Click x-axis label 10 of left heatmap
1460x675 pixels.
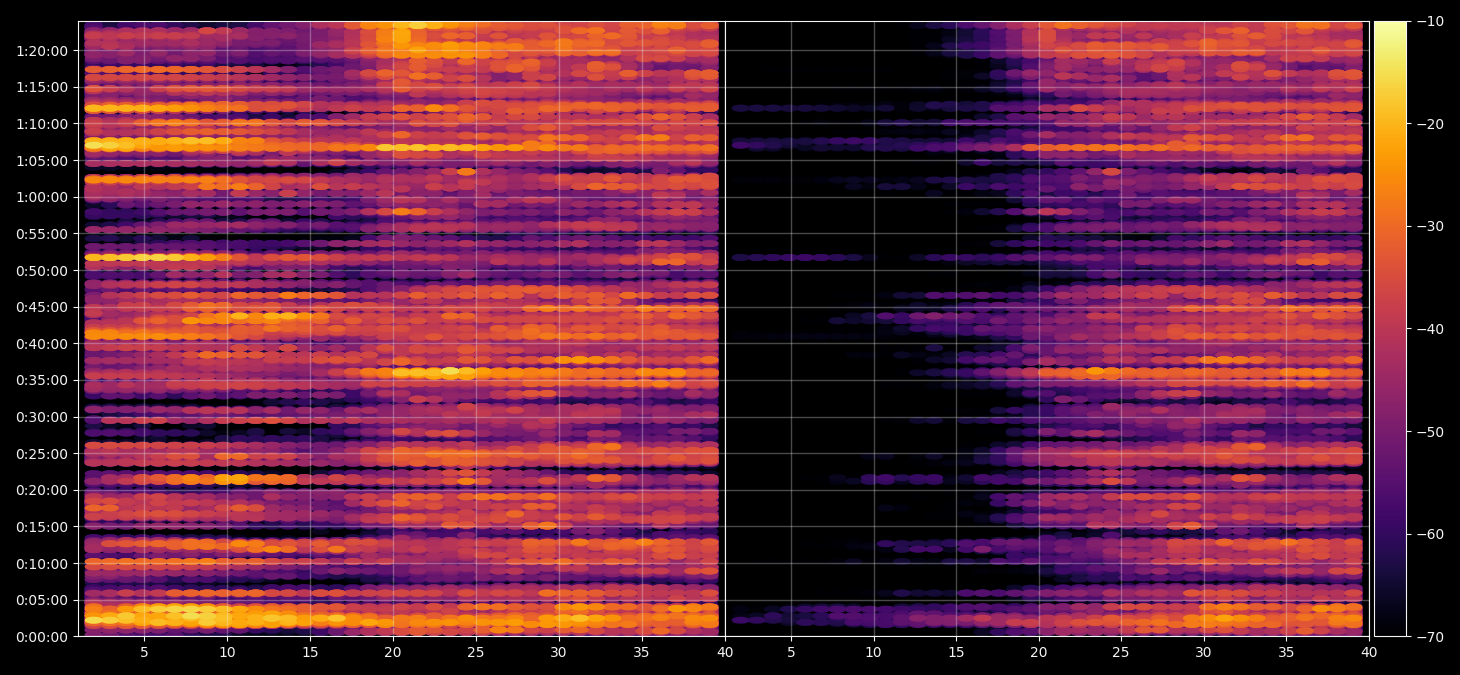pyautogui.click(x=227, y=653)
